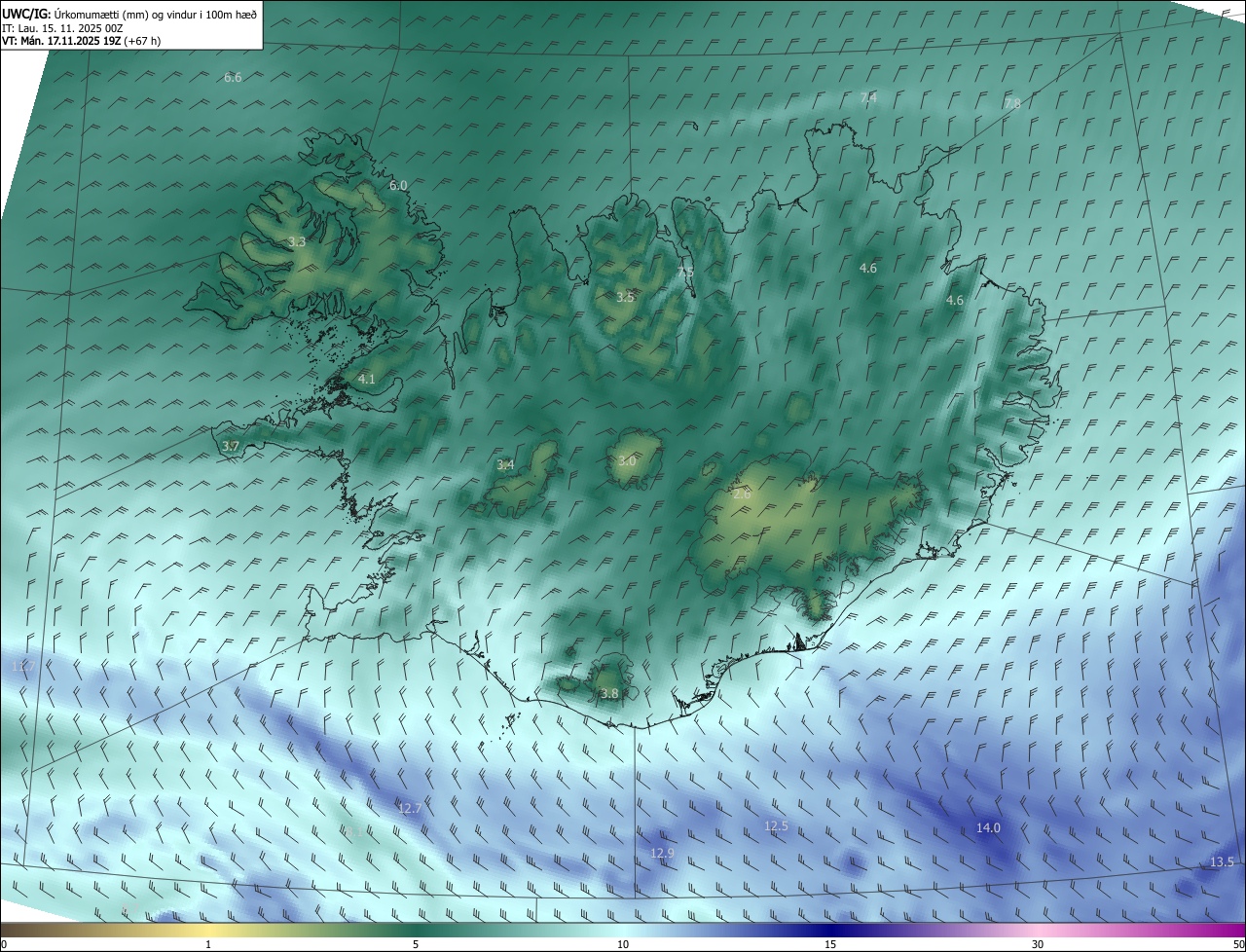This screenshot has width=1246, height=952.
Task: Click the 3.8 value label
Action: [x=609, y=693]
